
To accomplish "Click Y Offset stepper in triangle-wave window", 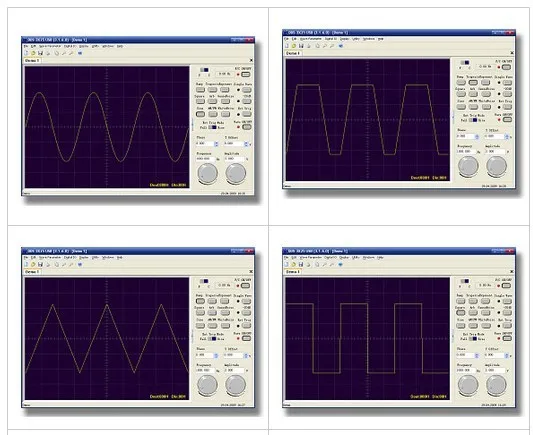I will [246, 355].
